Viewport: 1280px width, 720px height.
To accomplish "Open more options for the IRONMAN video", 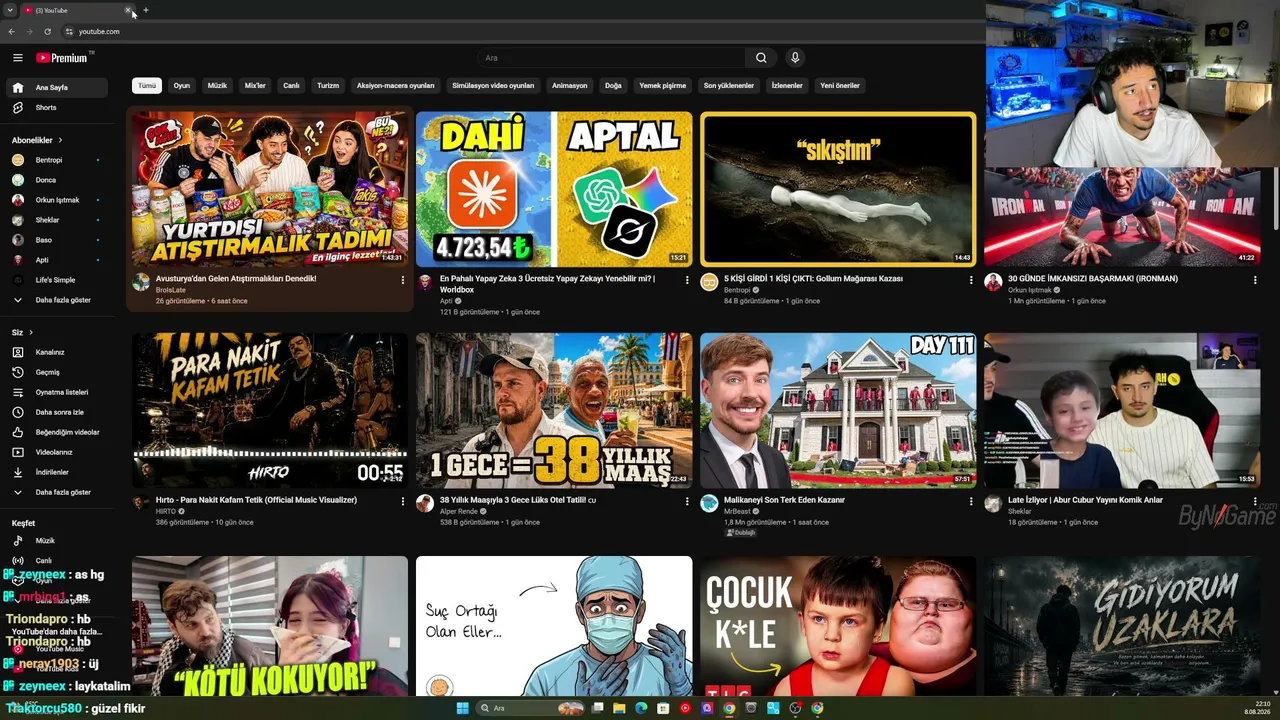I will click(x=1255, y=280).
